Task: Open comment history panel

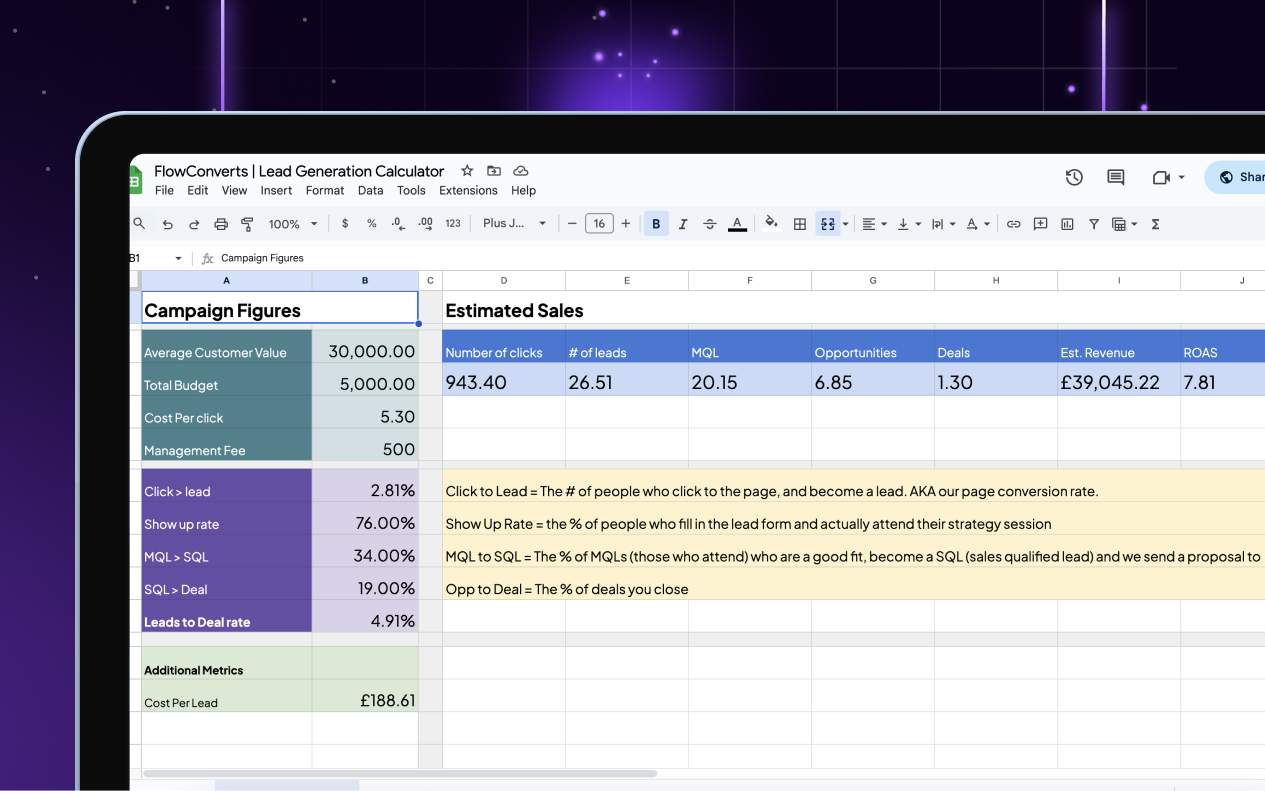Action: pos(1115,177)
